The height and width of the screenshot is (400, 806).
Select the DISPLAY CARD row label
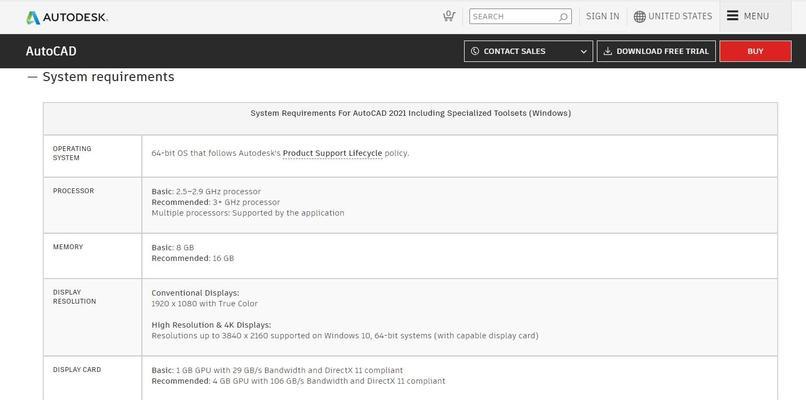[x=77, y=370]
